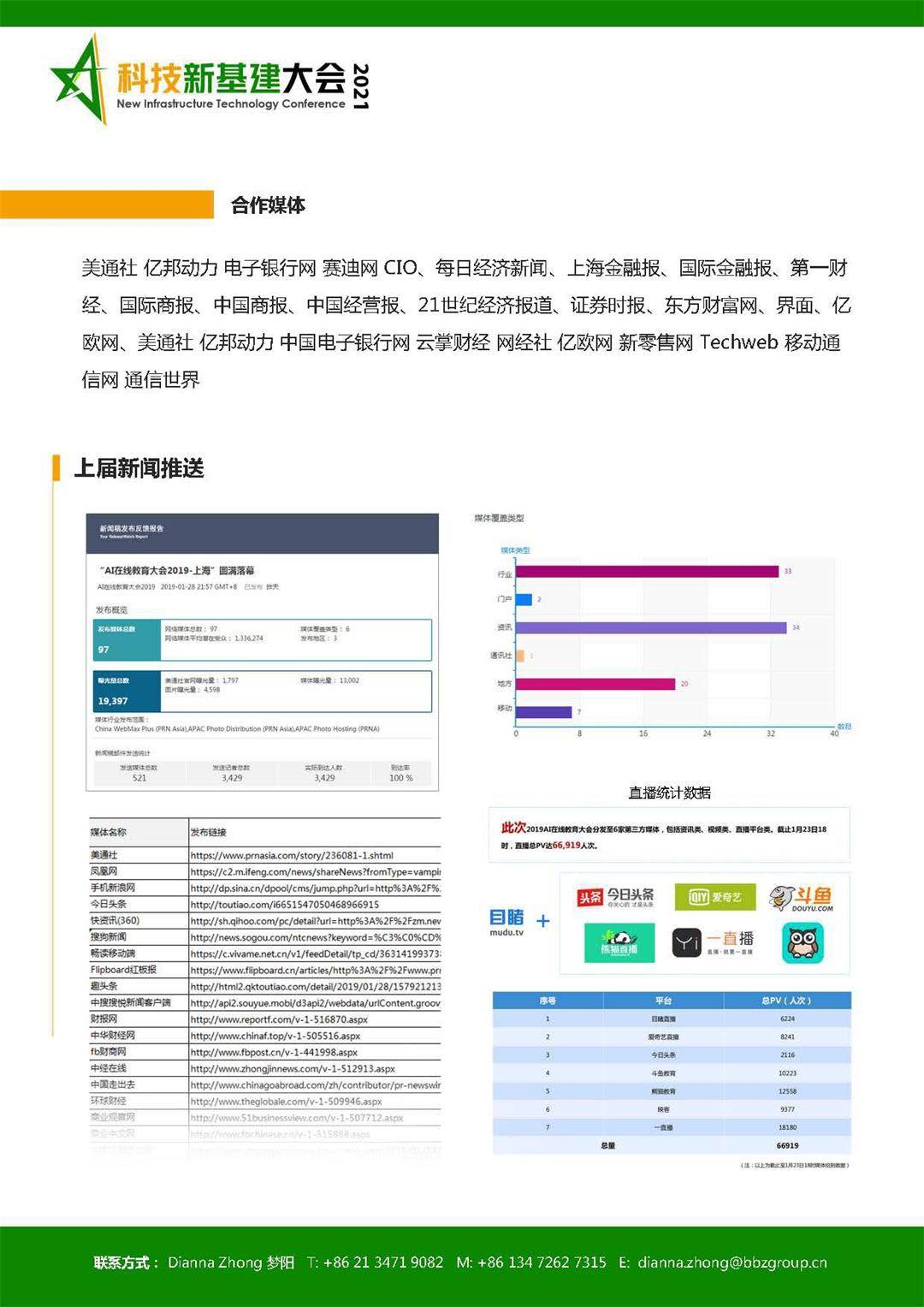Click the 门户 bar in the chart

pos(524,600)
